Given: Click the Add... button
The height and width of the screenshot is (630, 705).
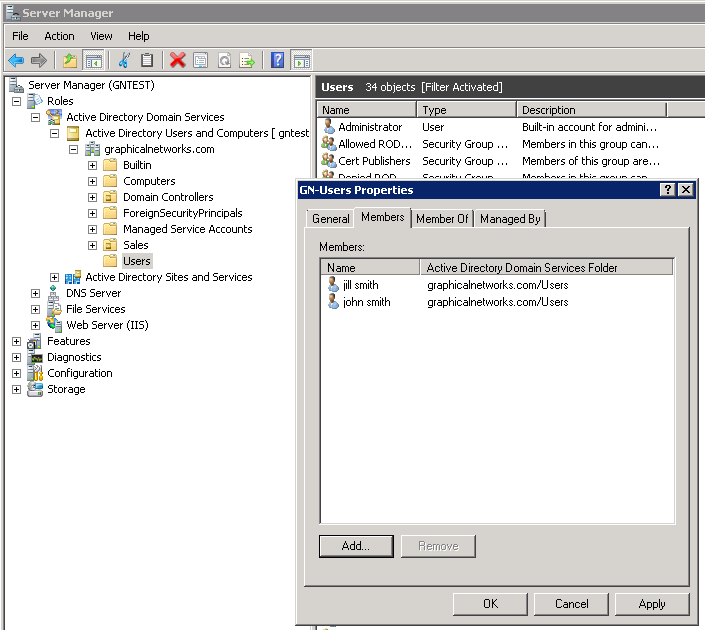Looking at the screenshot, I should pos(356,546).
